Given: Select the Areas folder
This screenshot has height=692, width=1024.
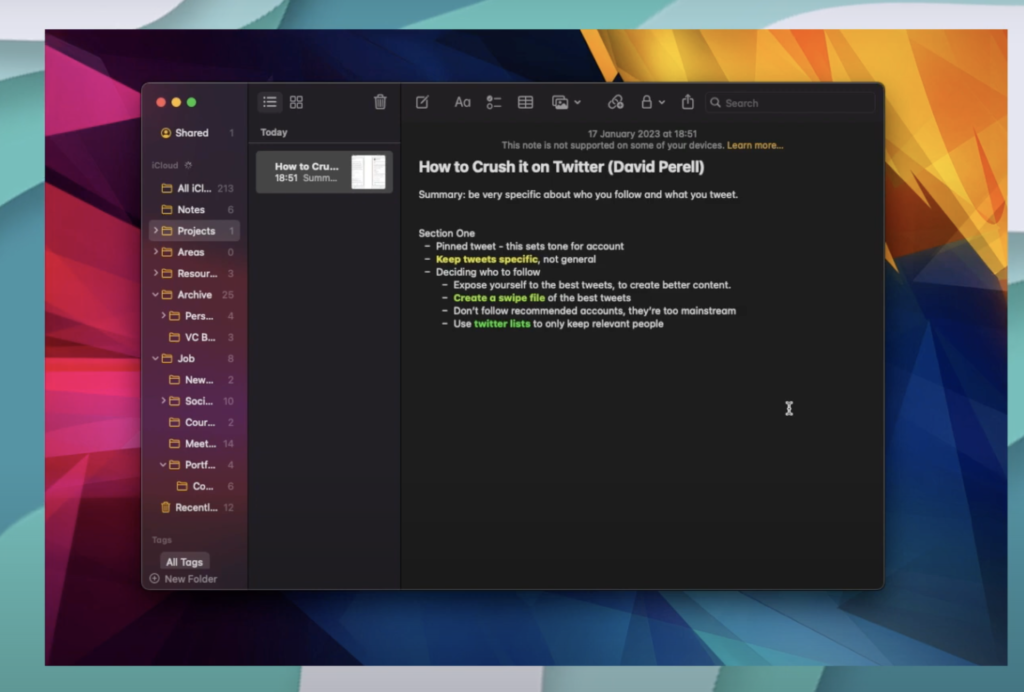Looking at the screenshot, I should [195, 252].
